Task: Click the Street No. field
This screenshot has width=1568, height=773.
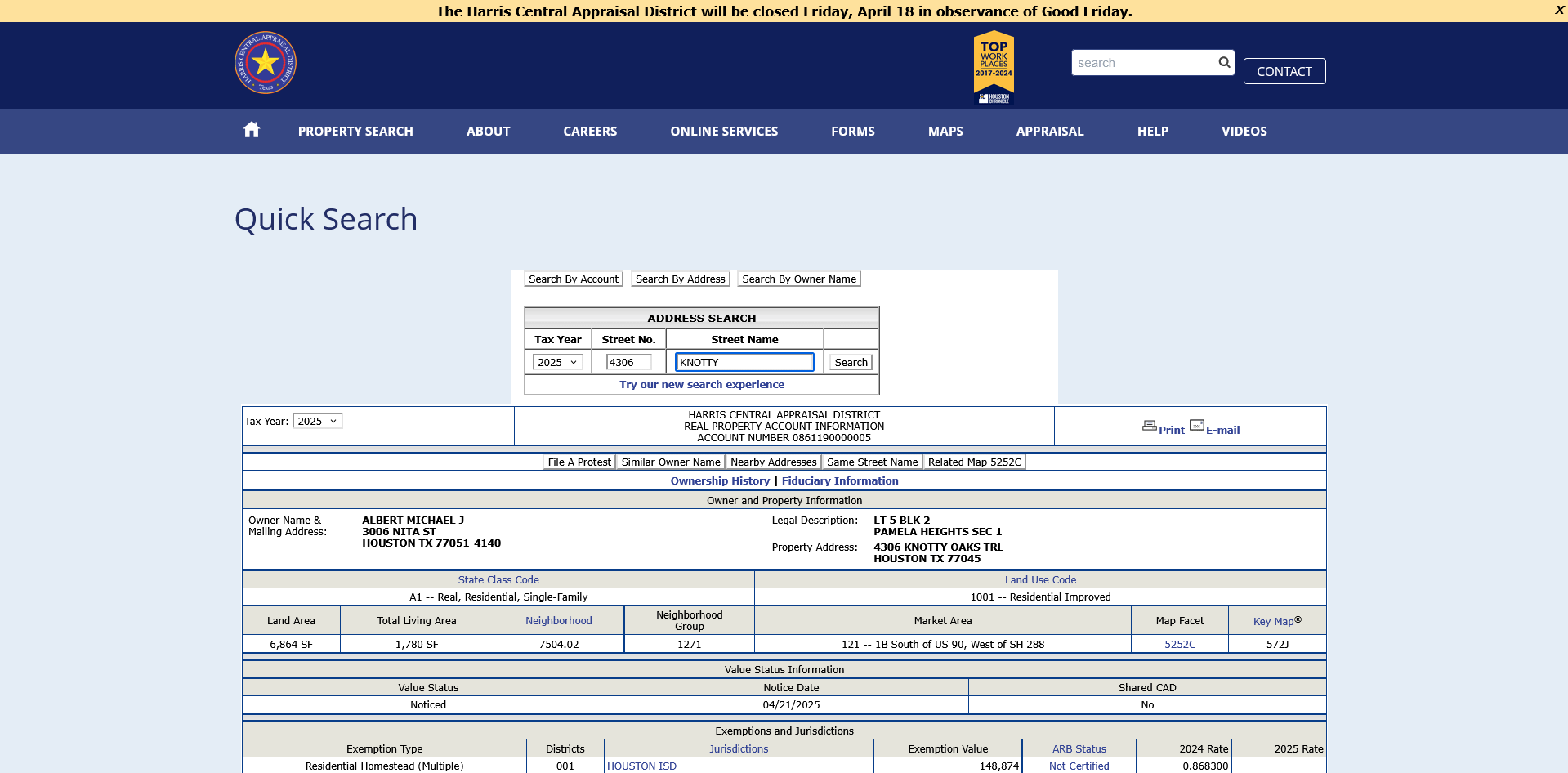Action: pos(628,362)
